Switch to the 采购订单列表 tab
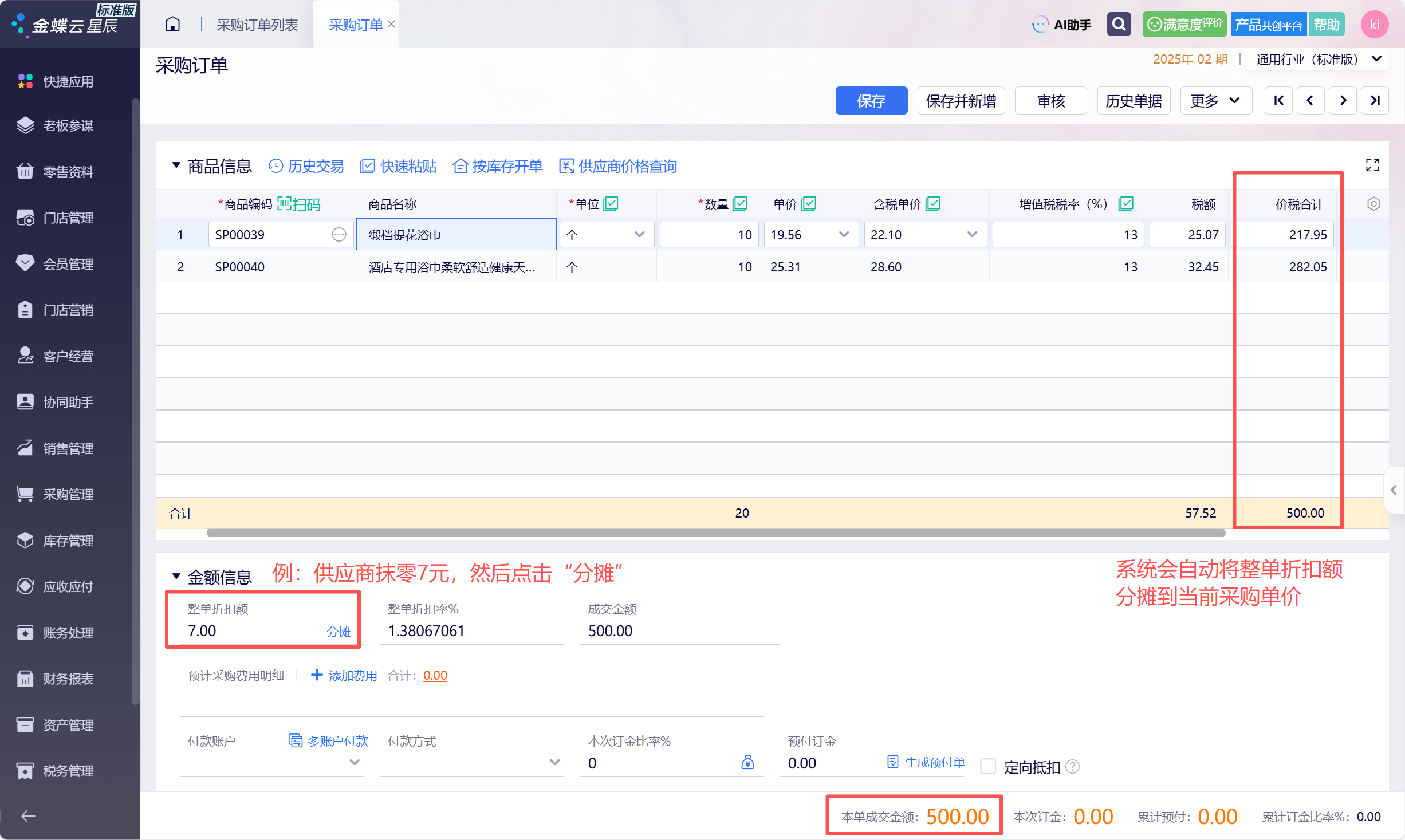 (257, 25)
